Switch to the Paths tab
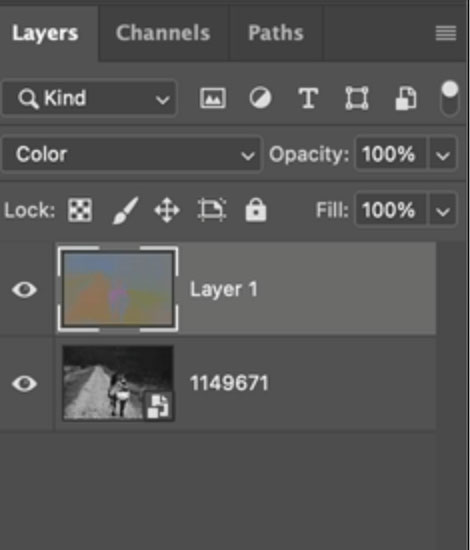470x550 pixels. click(276, 33)
